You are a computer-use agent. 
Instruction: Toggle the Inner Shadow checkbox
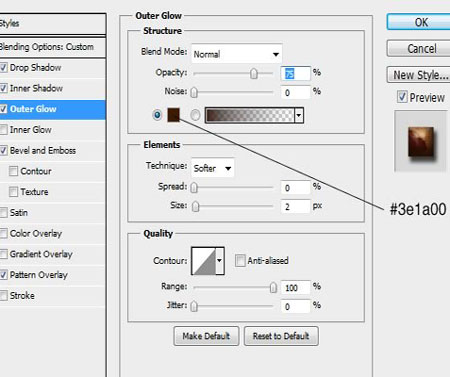coord(3,88)
